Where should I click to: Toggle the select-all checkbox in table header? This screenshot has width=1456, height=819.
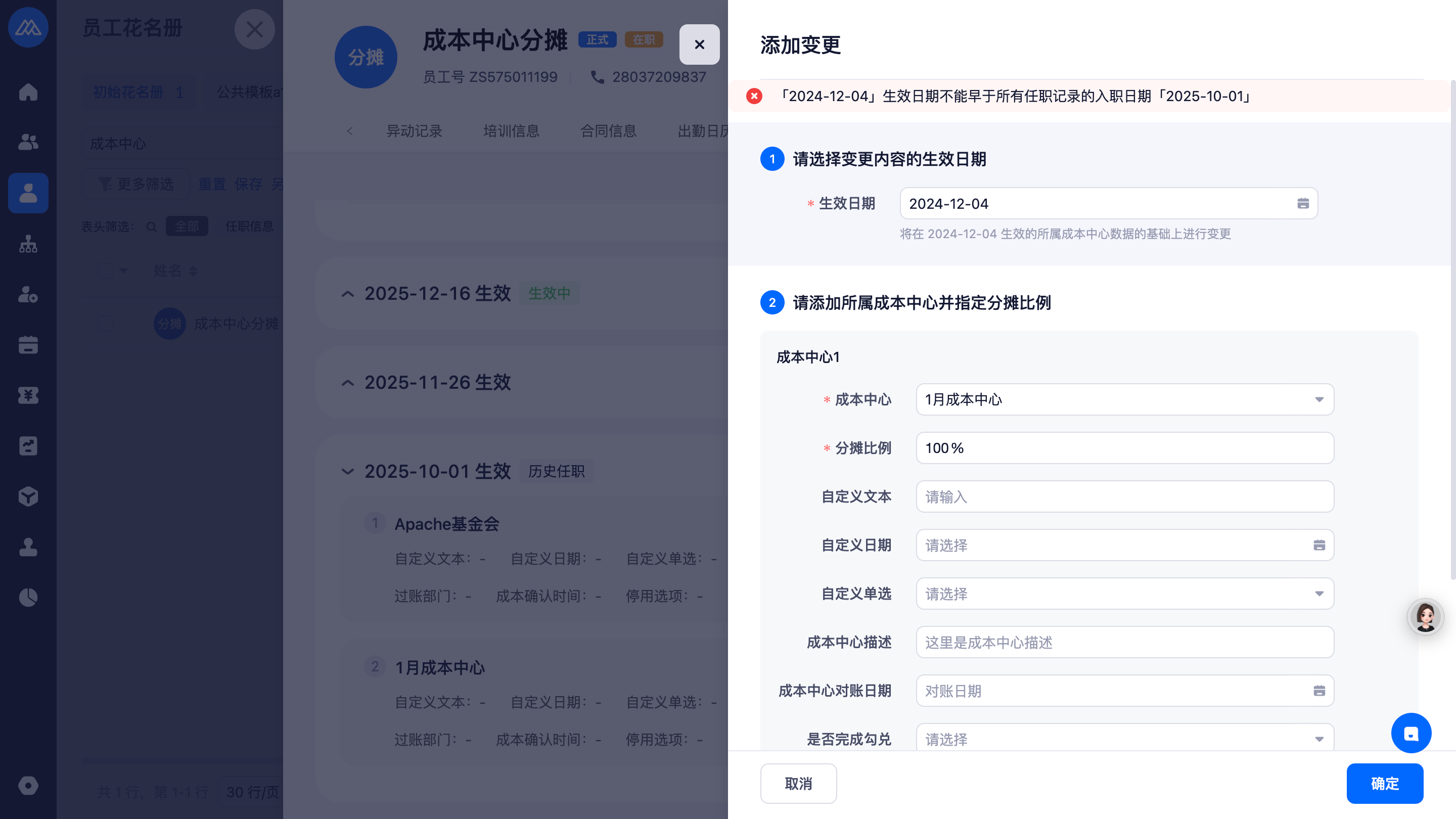pyautogui.click(x=105, y=271)
